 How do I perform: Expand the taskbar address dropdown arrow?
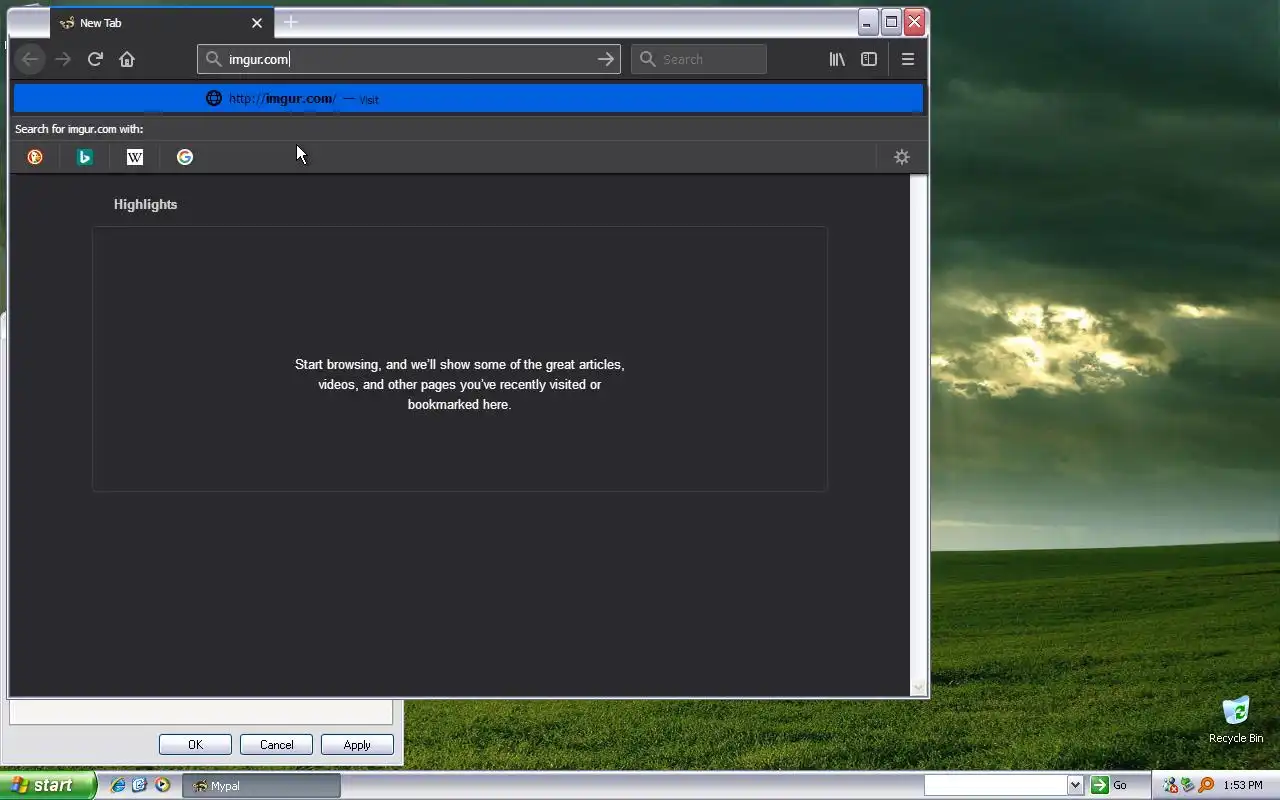pos(1075,786)
